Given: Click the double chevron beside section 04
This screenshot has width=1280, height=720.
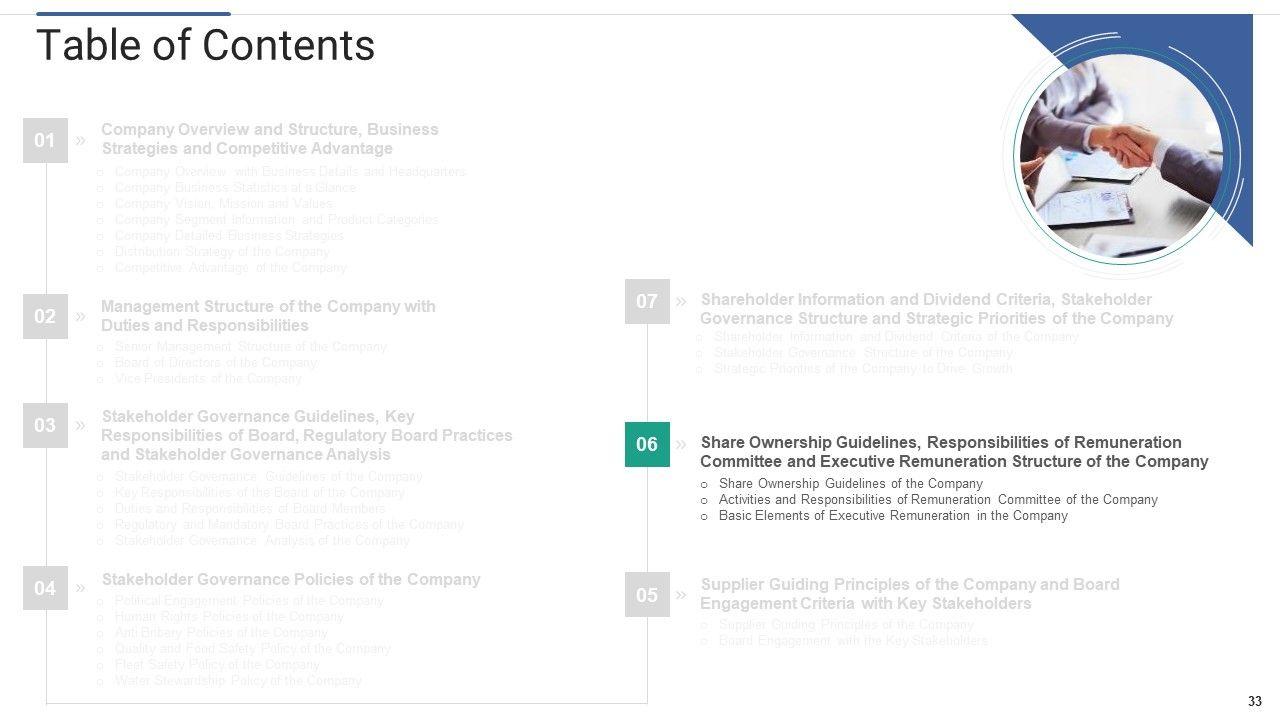Looking at the screenshot, I should coord(80,588).
